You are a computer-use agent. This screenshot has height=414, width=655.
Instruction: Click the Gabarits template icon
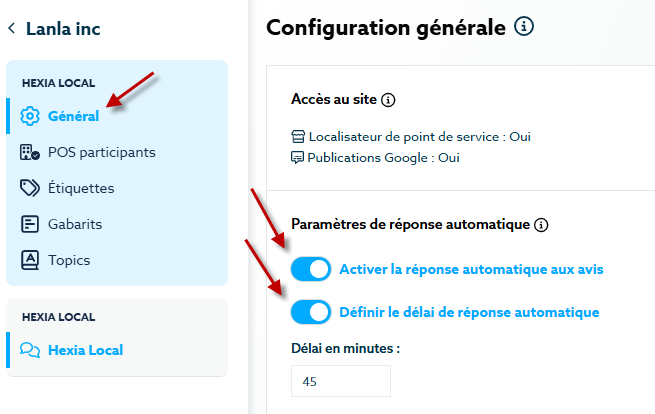30,224
